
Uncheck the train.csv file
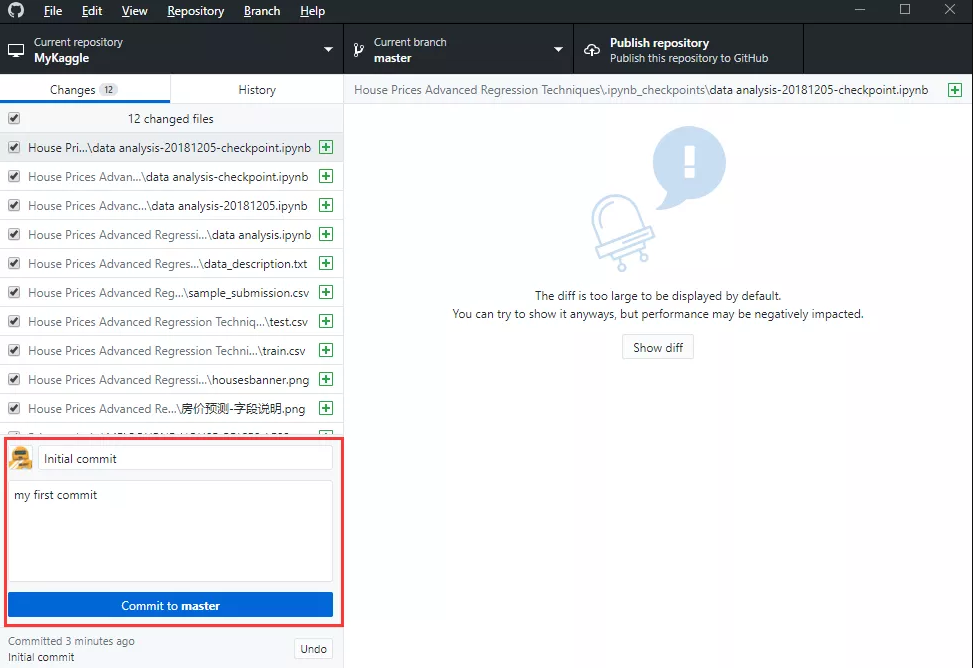point(14,350)
